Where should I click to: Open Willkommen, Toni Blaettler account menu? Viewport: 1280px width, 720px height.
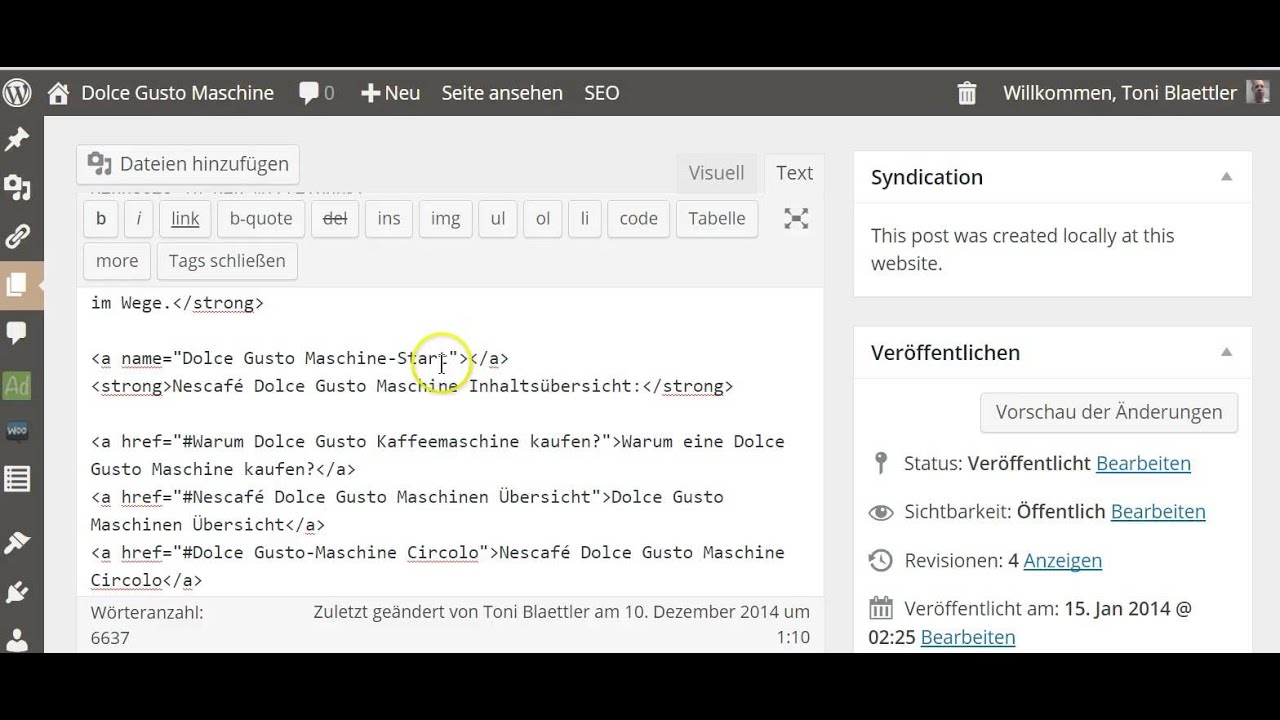click(1120, 93)
